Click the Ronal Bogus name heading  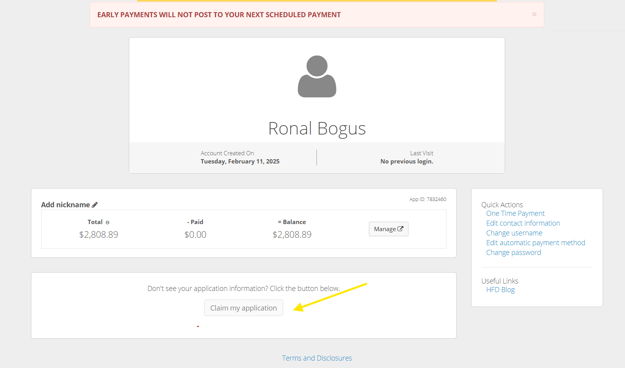point(317,128)
